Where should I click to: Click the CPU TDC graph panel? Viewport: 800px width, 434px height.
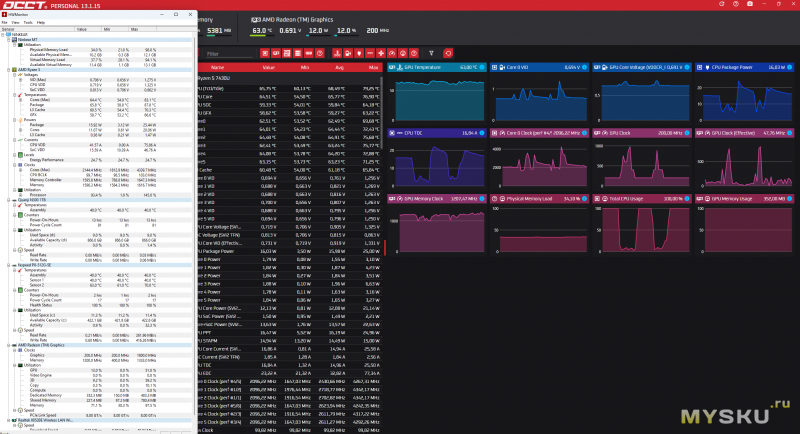[x=435, y=160]
